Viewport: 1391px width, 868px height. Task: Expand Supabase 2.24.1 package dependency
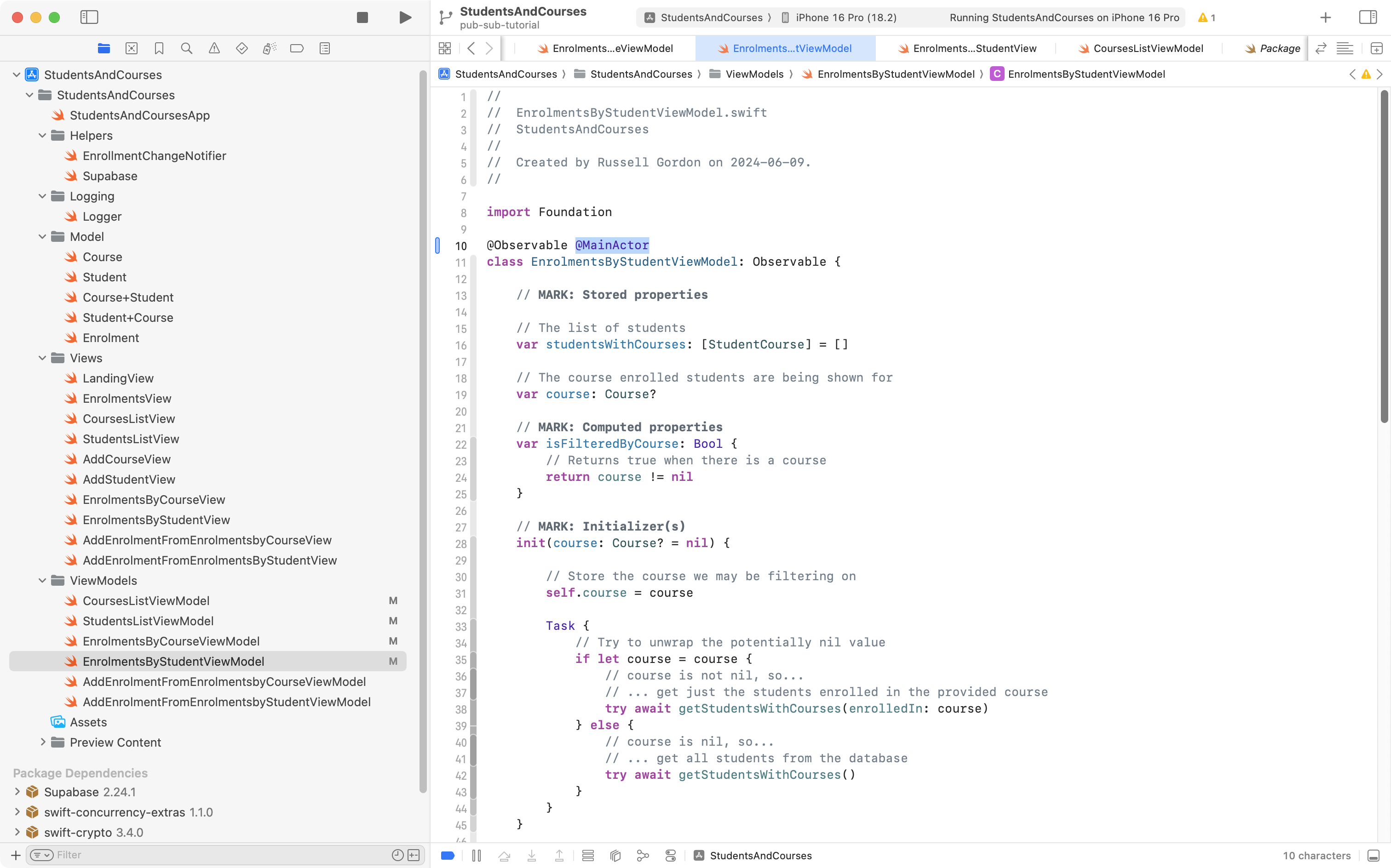(17, 792)
